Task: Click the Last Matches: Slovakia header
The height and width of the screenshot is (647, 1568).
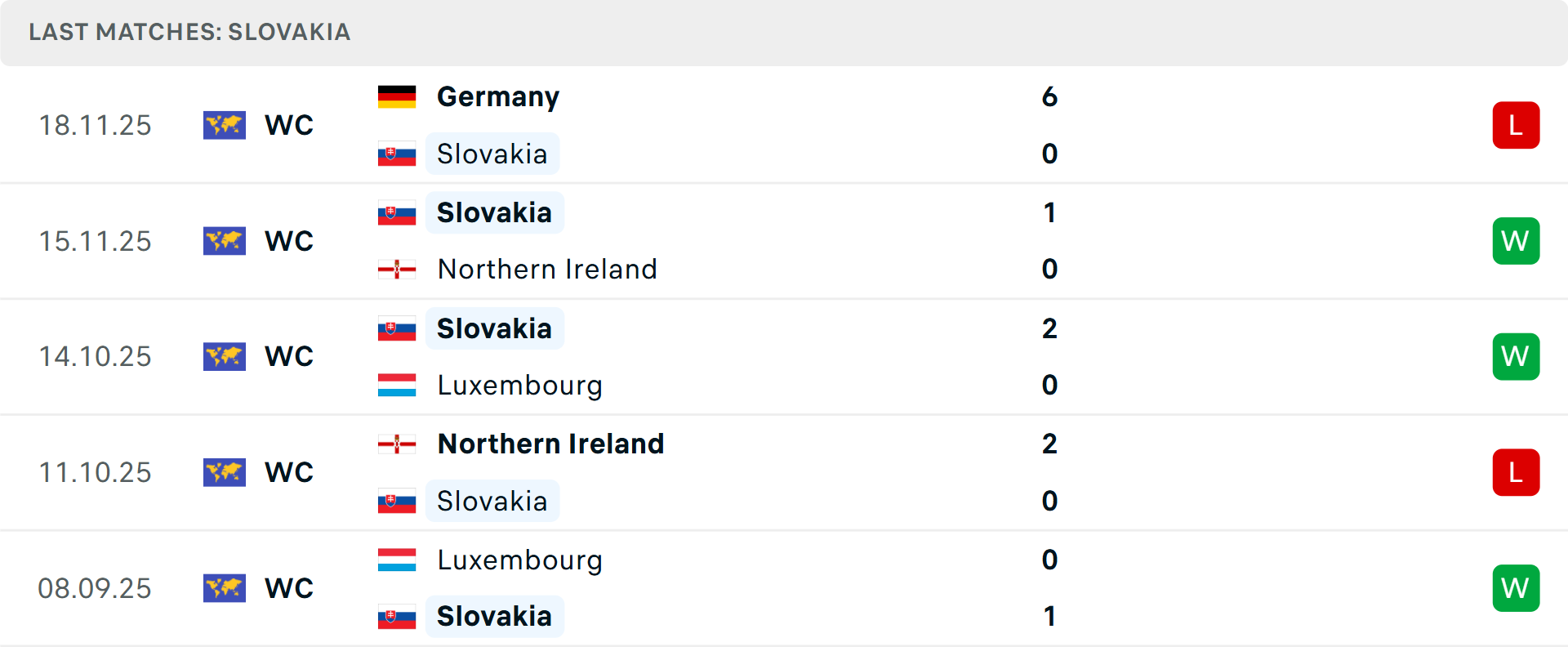Action: click(x=189, y=32)
